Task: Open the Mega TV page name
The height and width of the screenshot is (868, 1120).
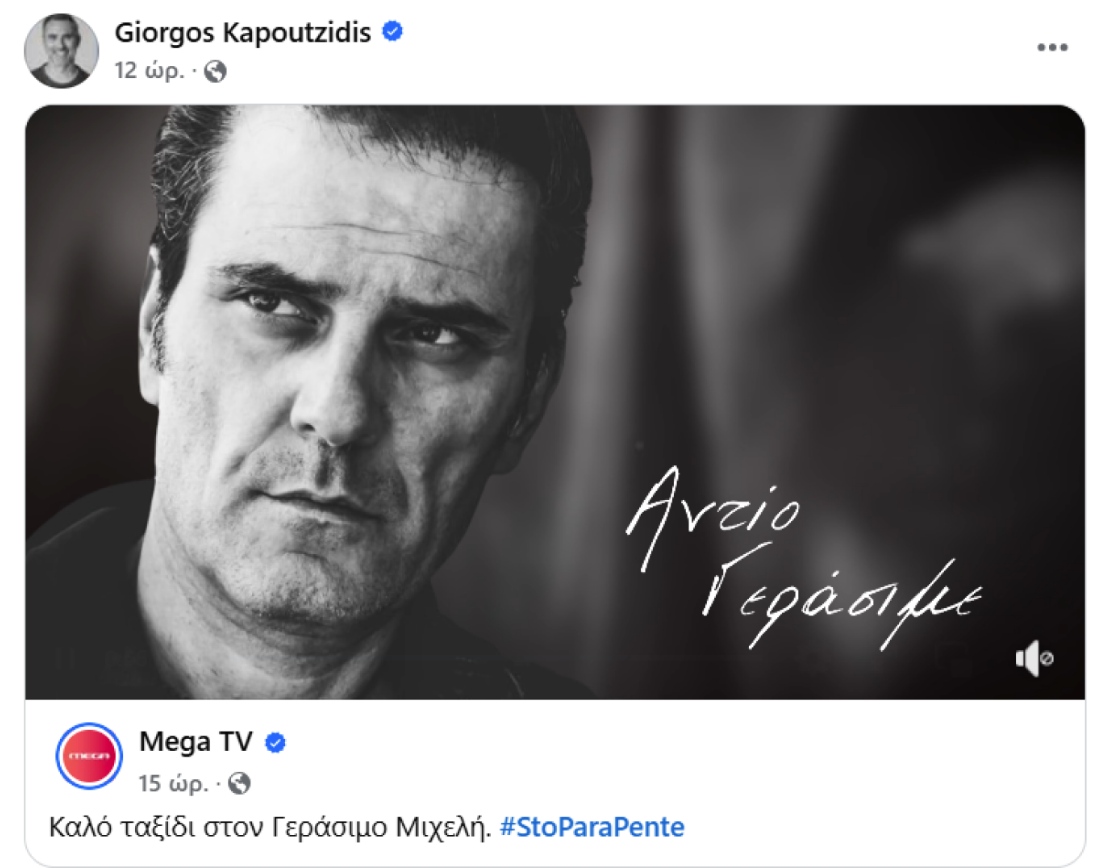Action: click(x=196, y=742)
